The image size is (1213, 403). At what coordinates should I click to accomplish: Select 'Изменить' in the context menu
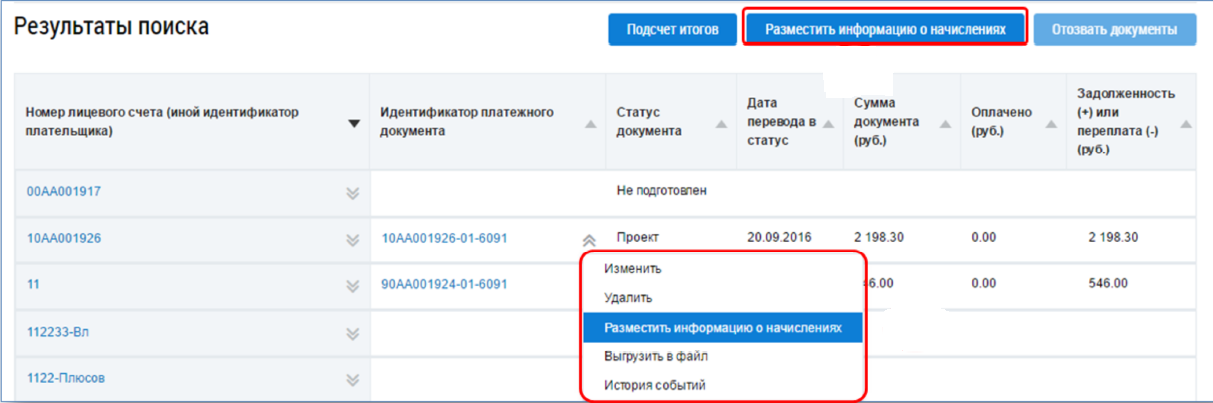[x=632, y=268]
